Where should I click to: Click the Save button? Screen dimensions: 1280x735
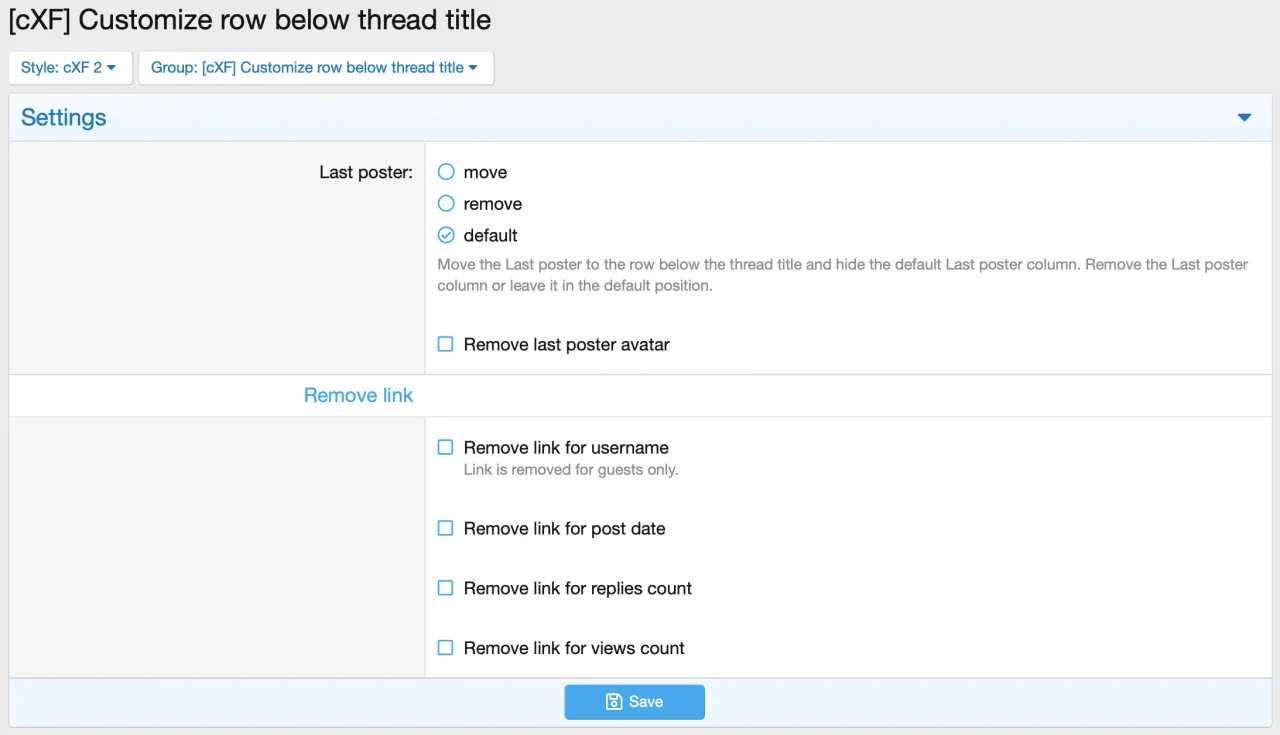(634, 702)
